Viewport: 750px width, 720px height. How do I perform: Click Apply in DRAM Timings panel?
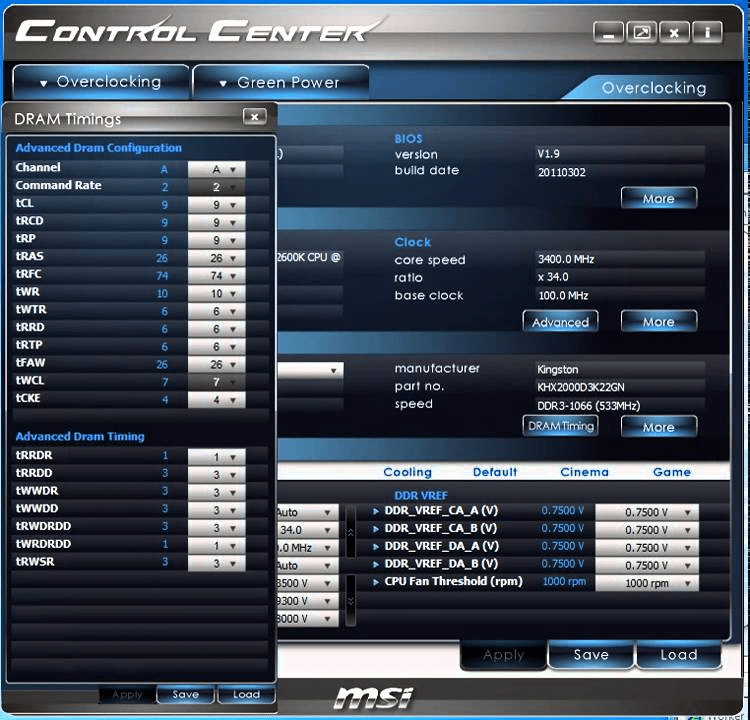(127, 694)
